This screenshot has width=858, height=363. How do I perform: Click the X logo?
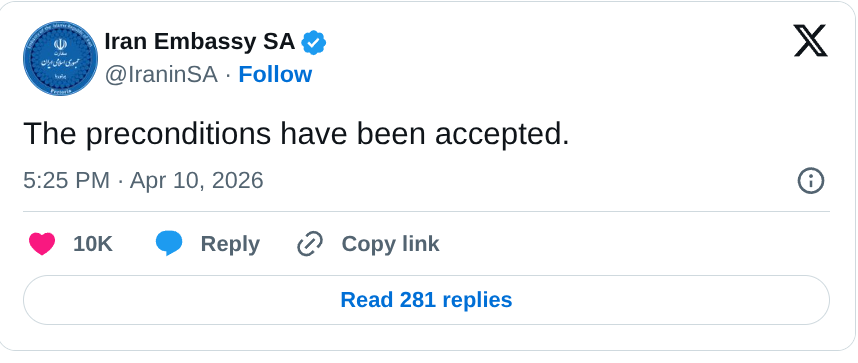(x=810, y=42)
